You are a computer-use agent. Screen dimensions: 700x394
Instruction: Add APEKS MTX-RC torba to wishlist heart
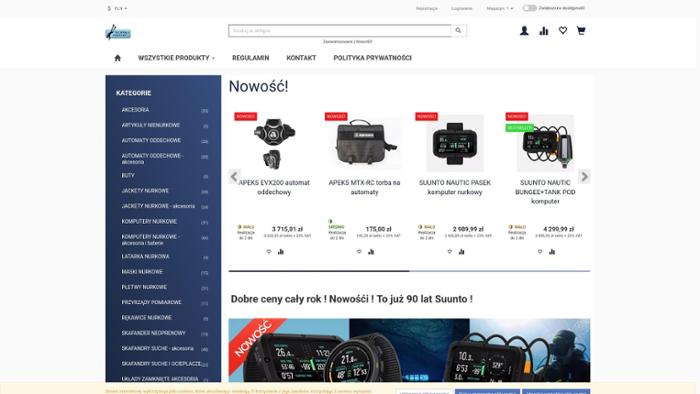coord(359,252)
